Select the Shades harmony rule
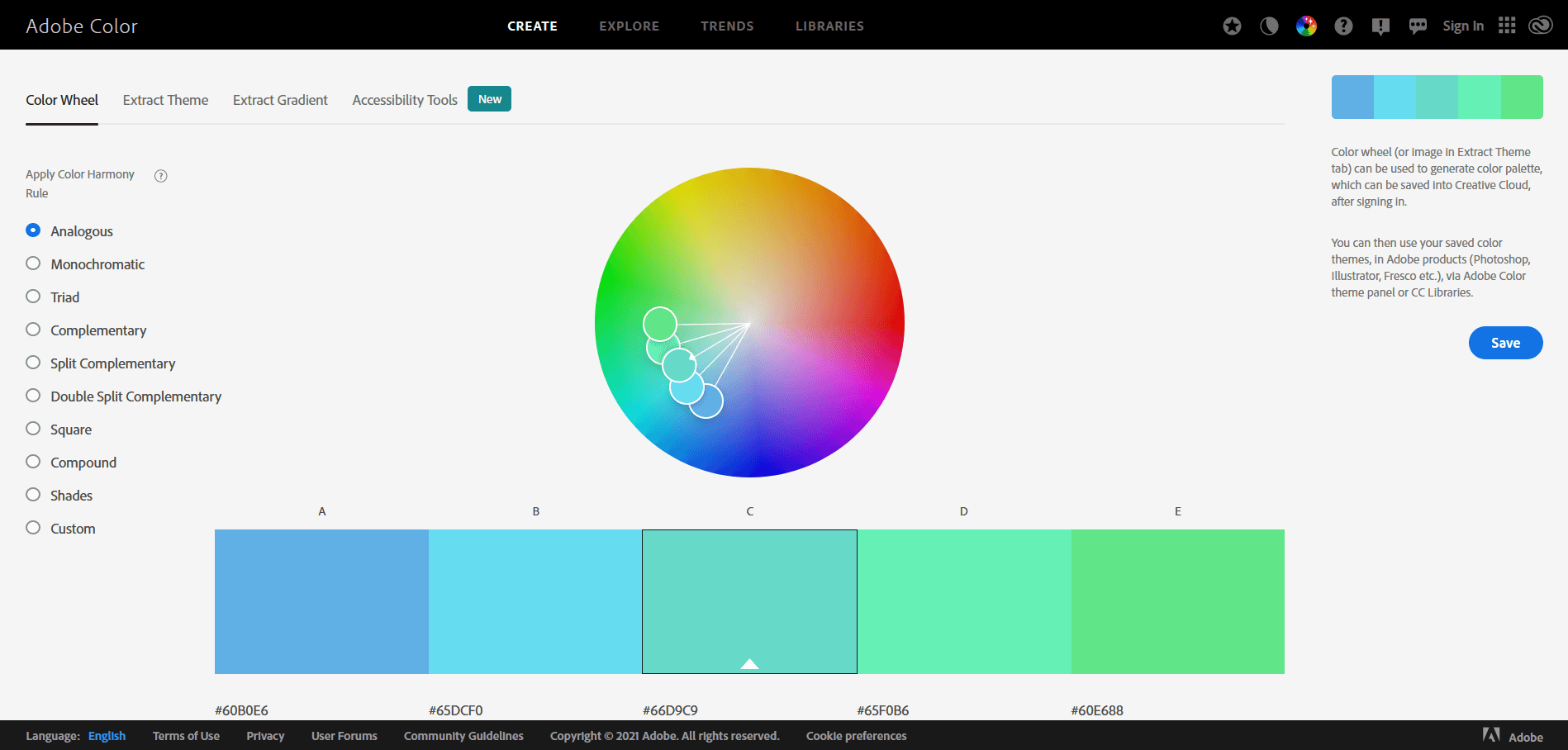 click(x=33, y=495)
